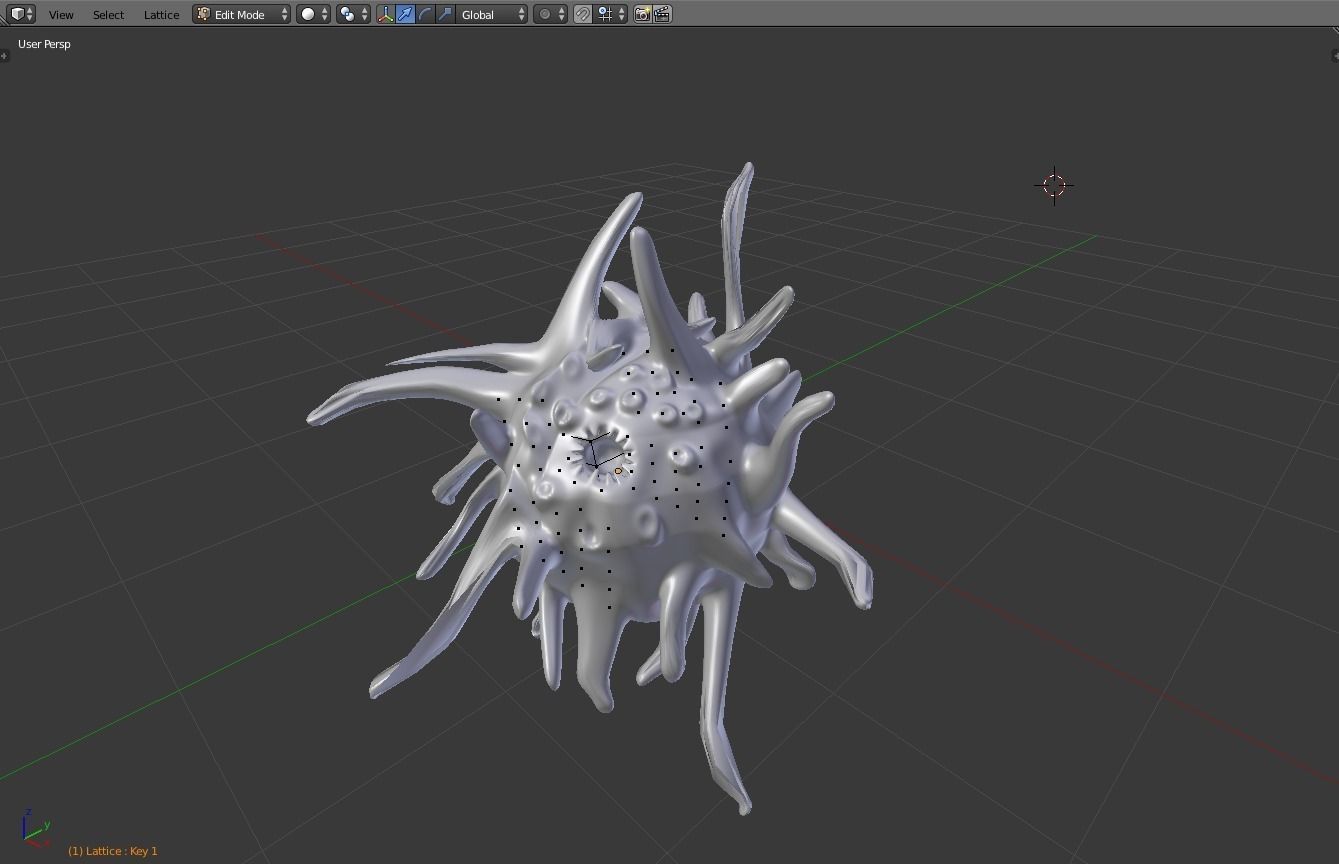This screenshot has width=1339, height=864.
Task: Open the editor type selector
Action: pos(21,14)
